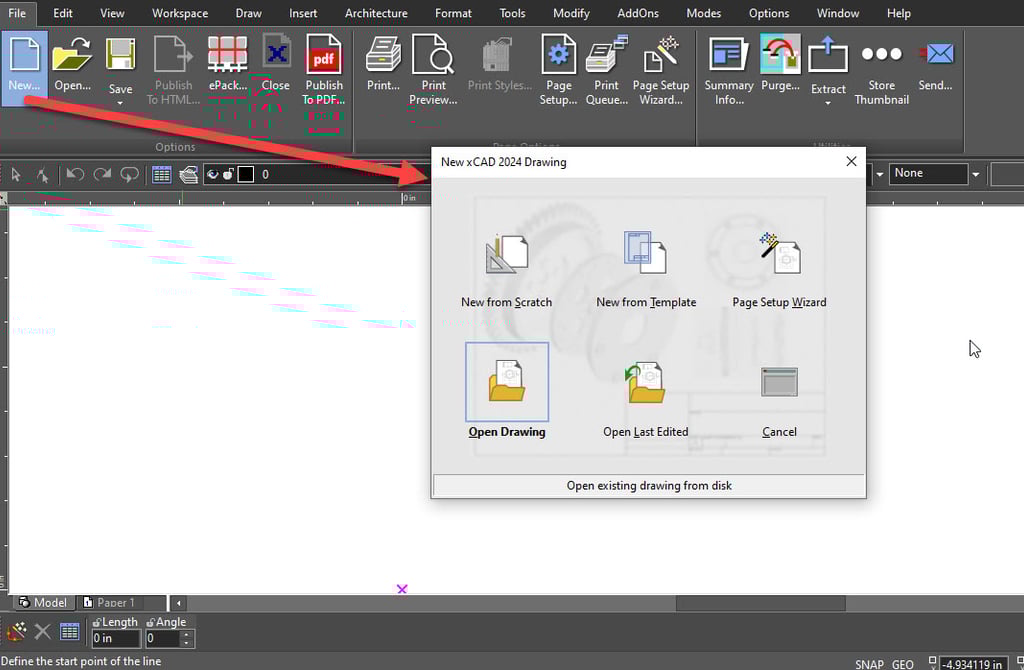Activate the Select arrow tool
This screenshot has width=1024, height=670.
16,174
